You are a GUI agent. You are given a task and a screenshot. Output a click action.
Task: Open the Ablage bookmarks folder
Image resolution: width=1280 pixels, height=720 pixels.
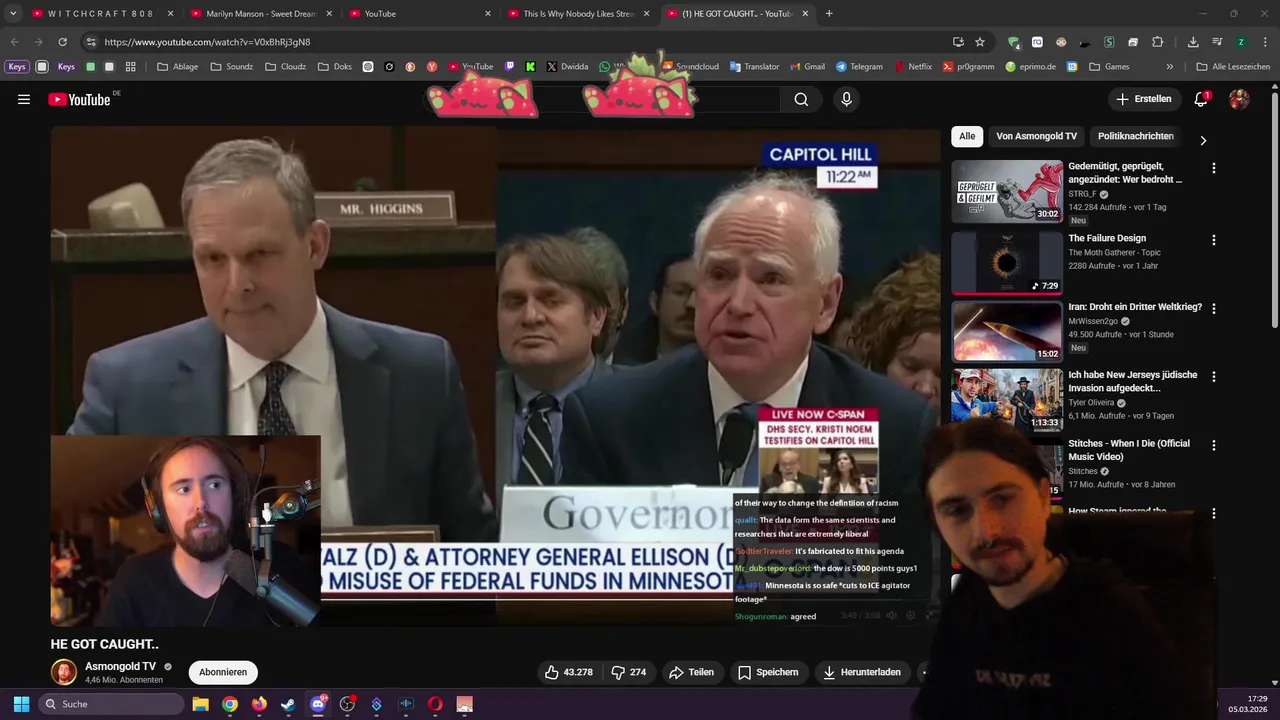[177, 67]
